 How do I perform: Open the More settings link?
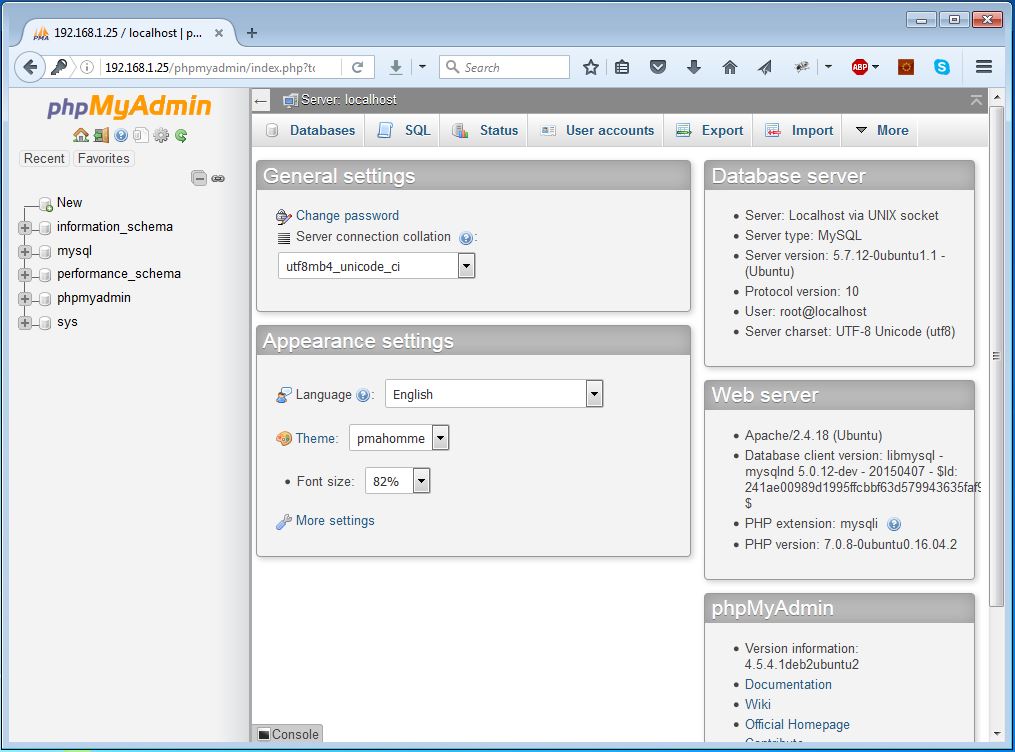[335, 520]
